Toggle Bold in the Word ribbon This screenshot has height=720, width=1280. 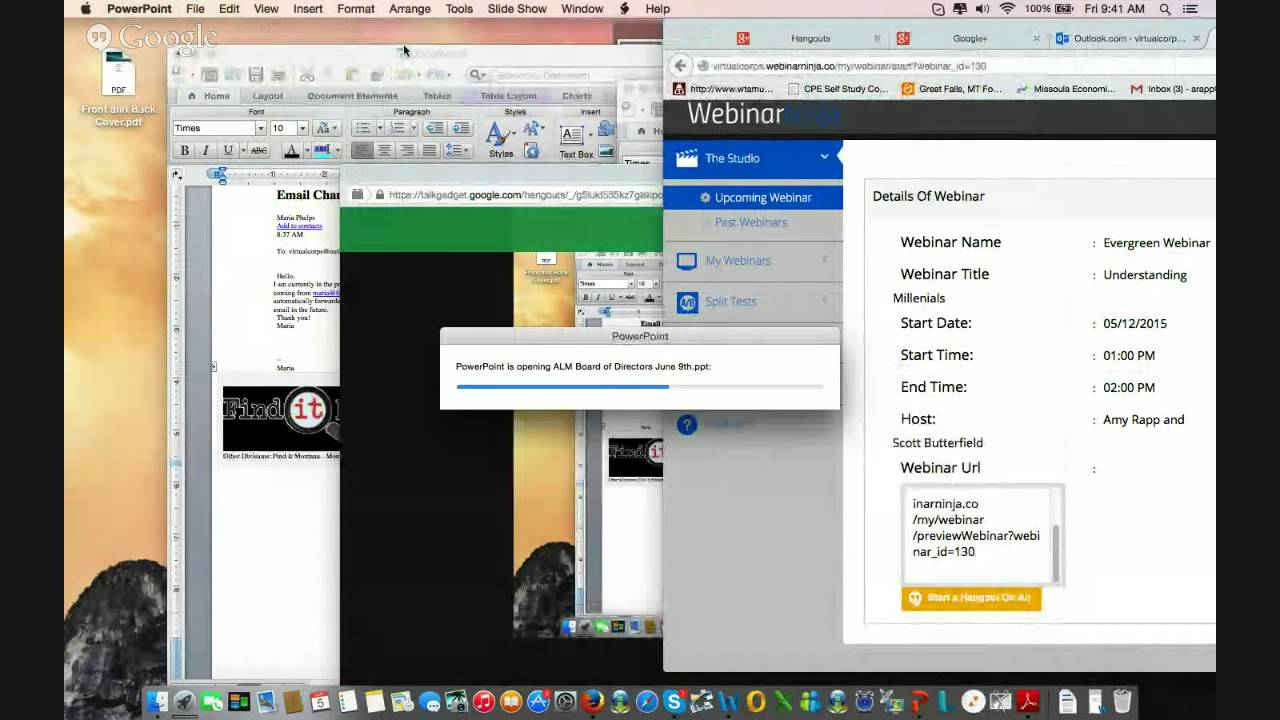[x=184, y=150]
